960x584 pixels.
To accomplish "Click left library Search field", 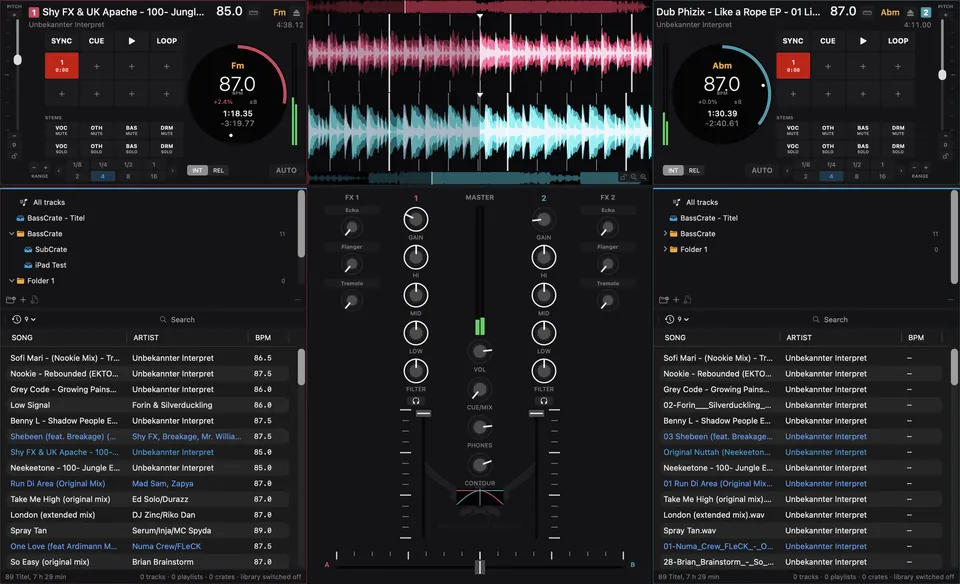I will tap(178, 320).
